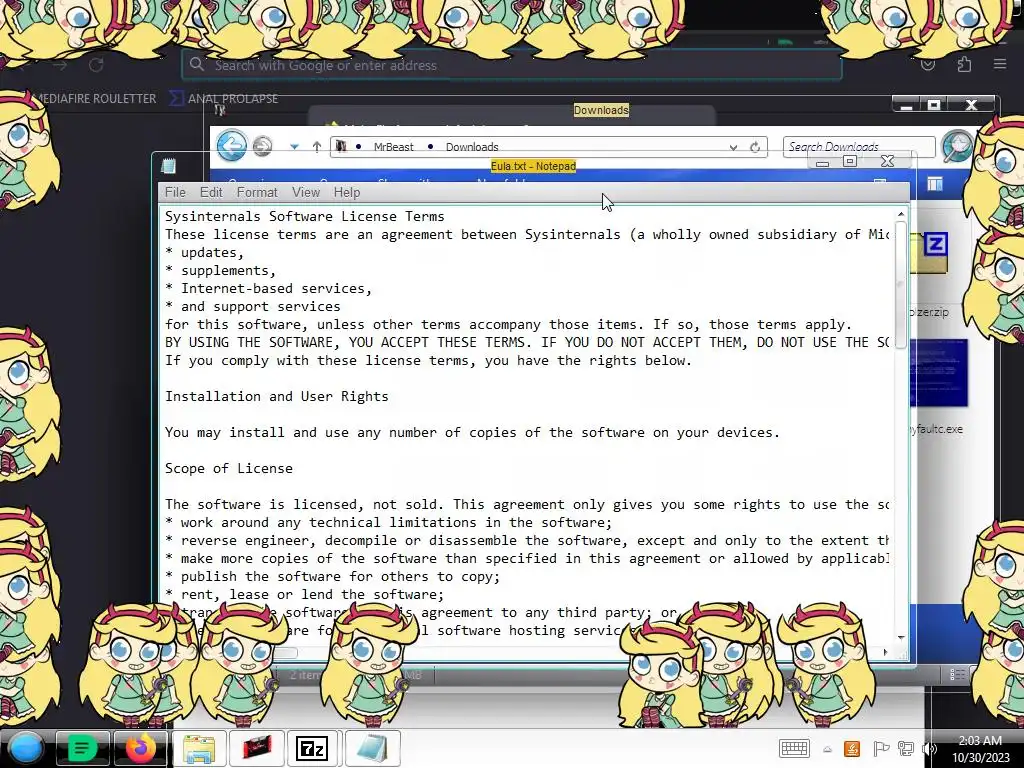
Task: Click 'Scope of License' heading in Notepad
Action: point(229,468)
